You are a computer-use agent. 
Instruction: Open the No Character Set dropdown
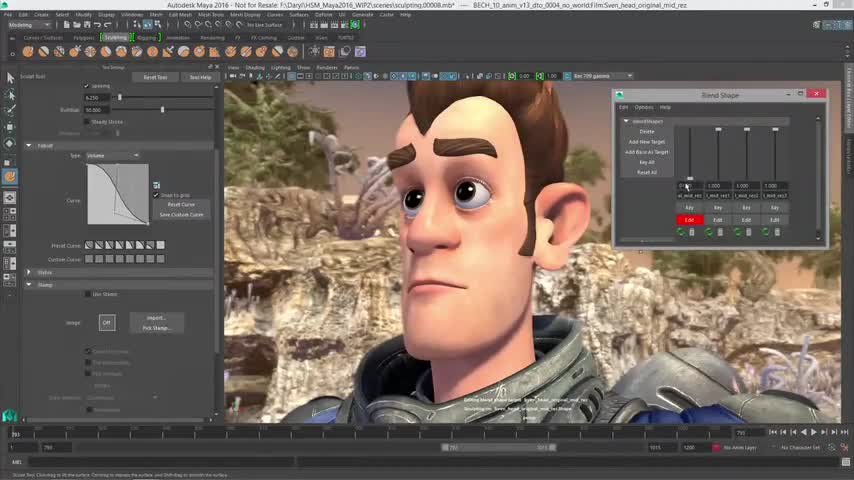point(801,447)
